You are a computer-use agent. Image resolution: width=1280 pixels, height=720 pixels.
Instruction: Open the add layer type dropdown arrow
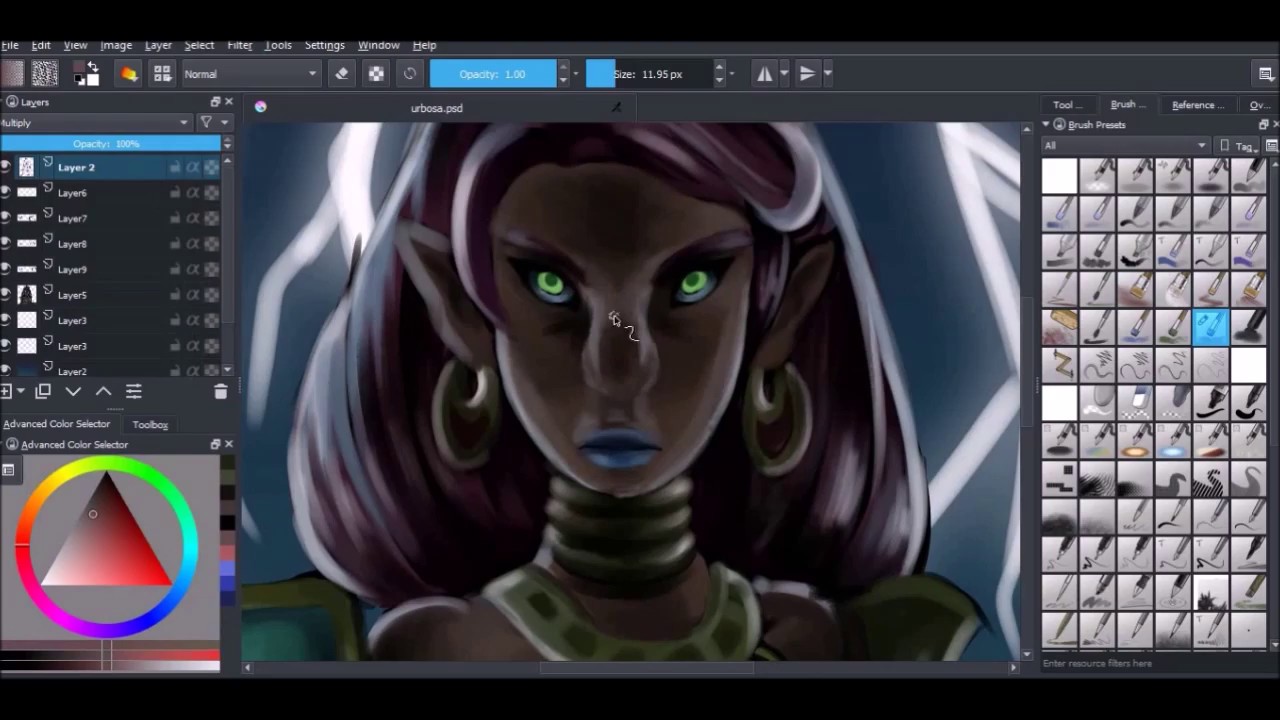pyautogui.click(x=21, y=392)
